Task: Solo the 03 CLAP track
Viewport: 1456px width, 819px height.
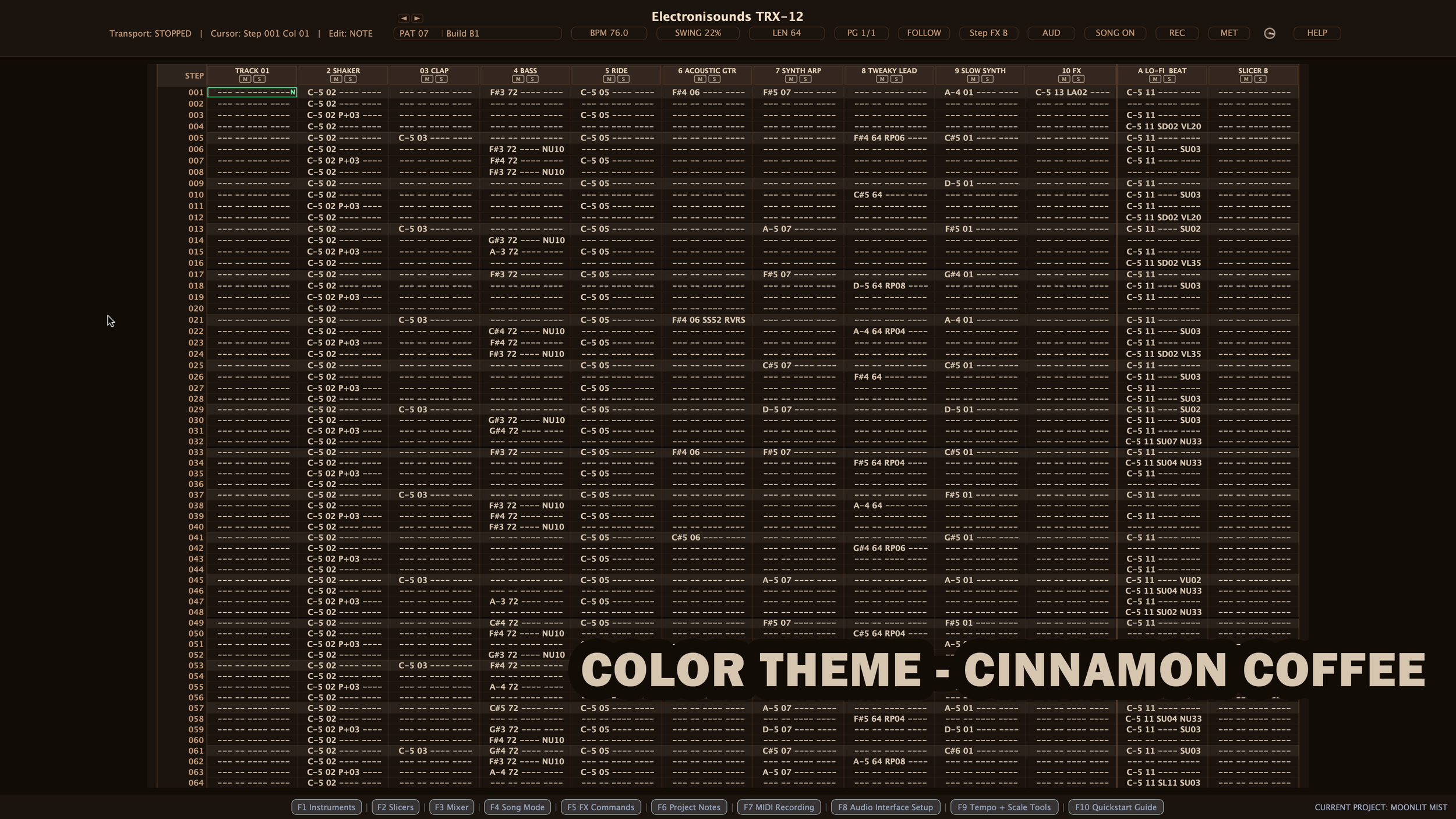Action: pos(441,79)
